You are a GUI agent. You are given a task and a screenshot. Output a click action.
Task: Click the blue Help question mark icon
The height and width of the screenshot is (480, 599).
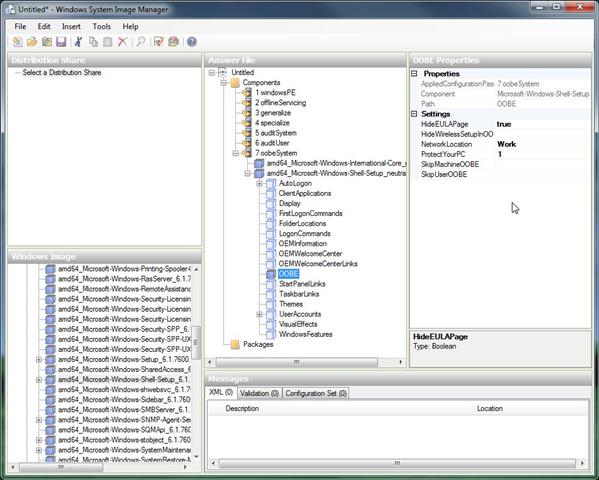192,42
